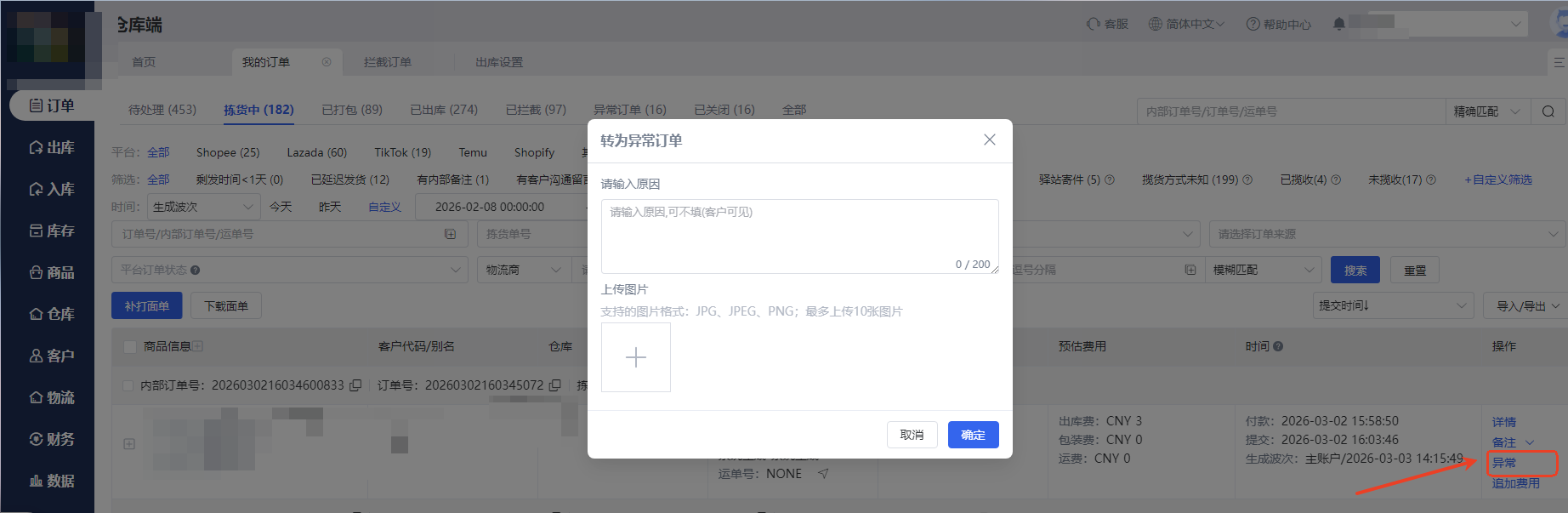The width and height of the screenshot is (1568, 513).
Task: Click the 确定 button in the dialog
Action: [x=973, y=435]
